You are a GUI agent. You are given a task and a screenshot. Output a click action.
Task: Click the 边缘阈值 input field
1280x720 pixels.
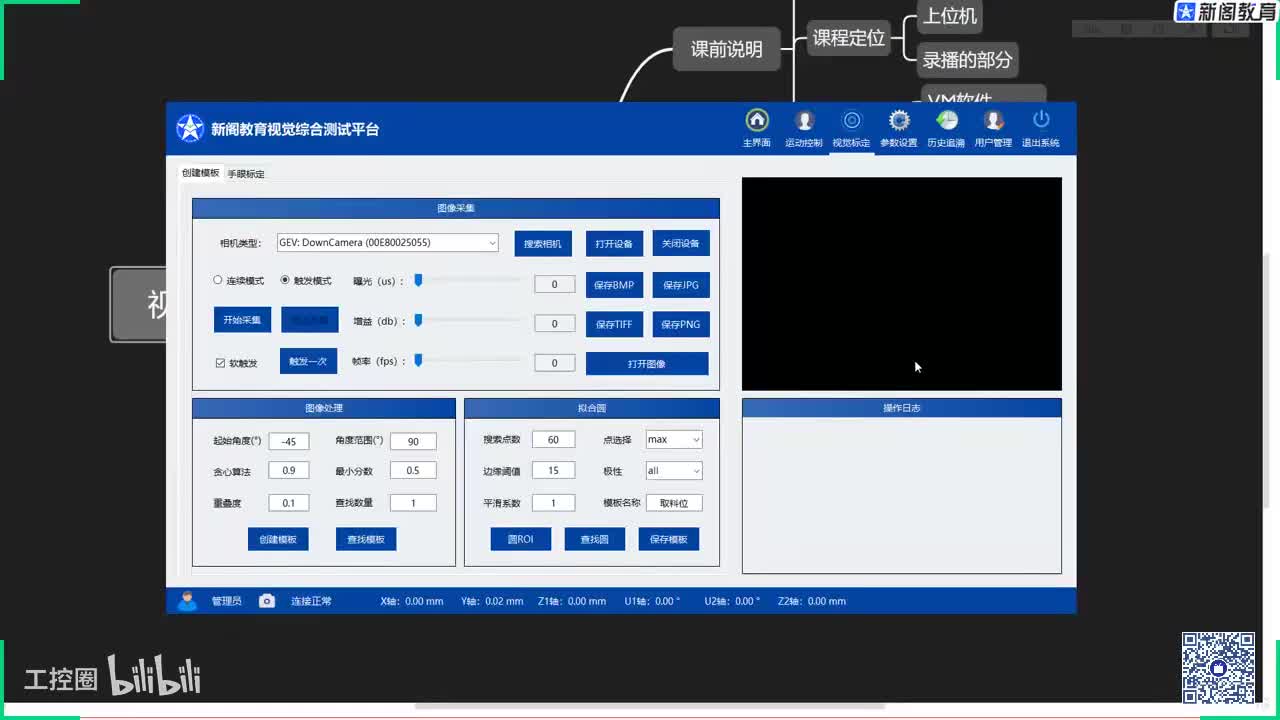pos(554,470)
